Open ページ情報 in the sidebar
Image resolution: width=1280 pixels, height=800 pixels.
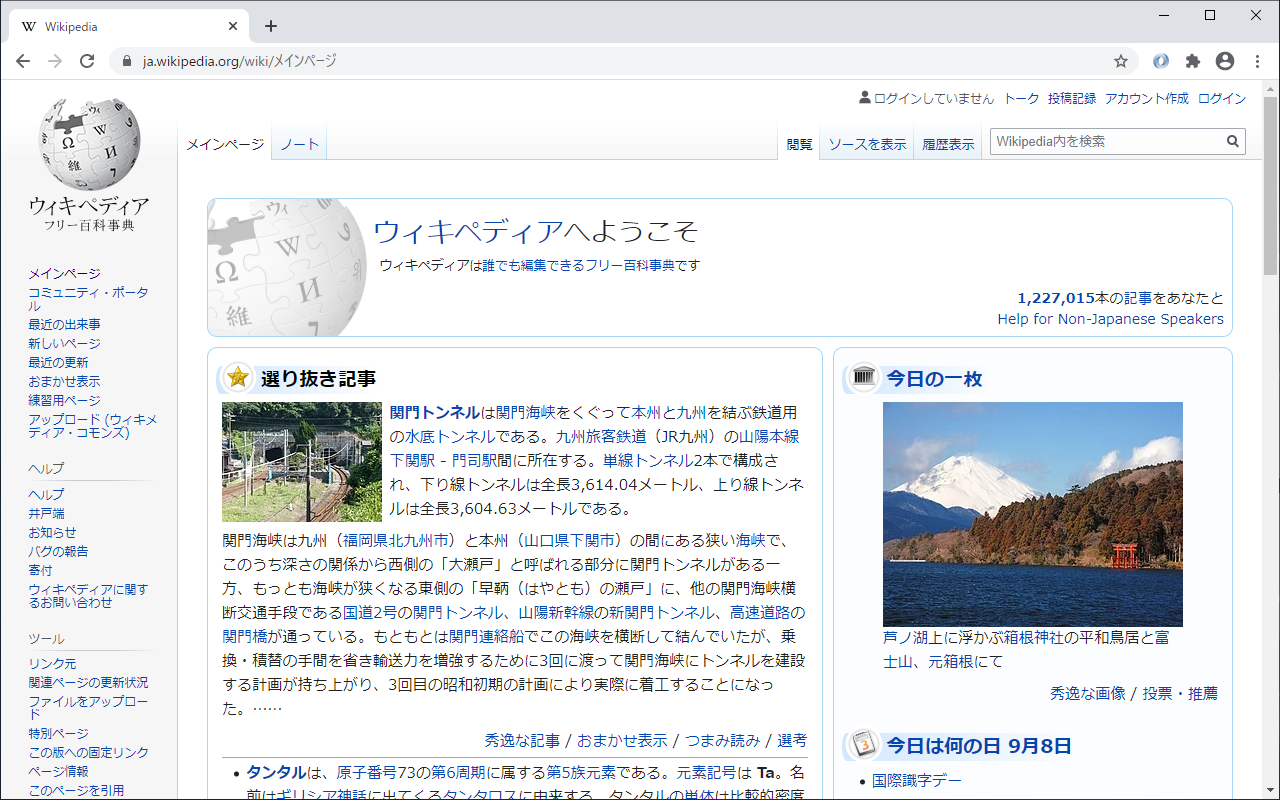tap(58, 771)
